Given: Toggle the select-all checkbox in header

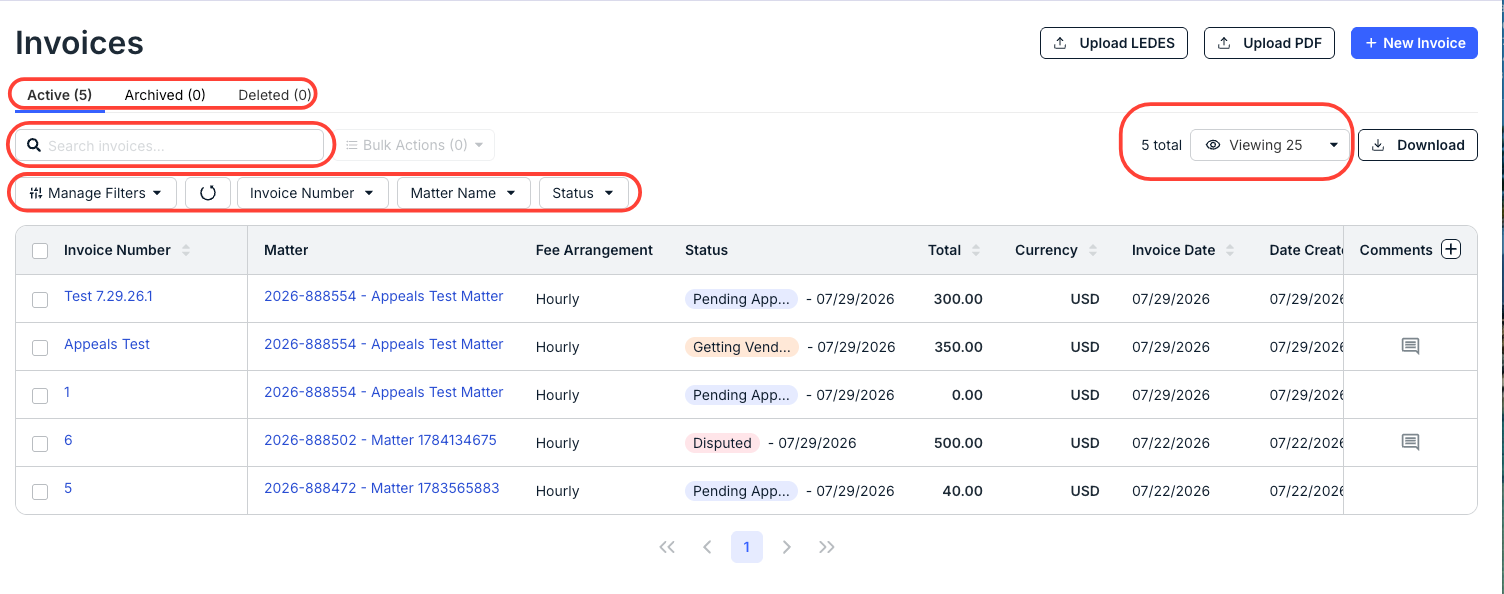Looking at the screenshot, I should [40, 251].
